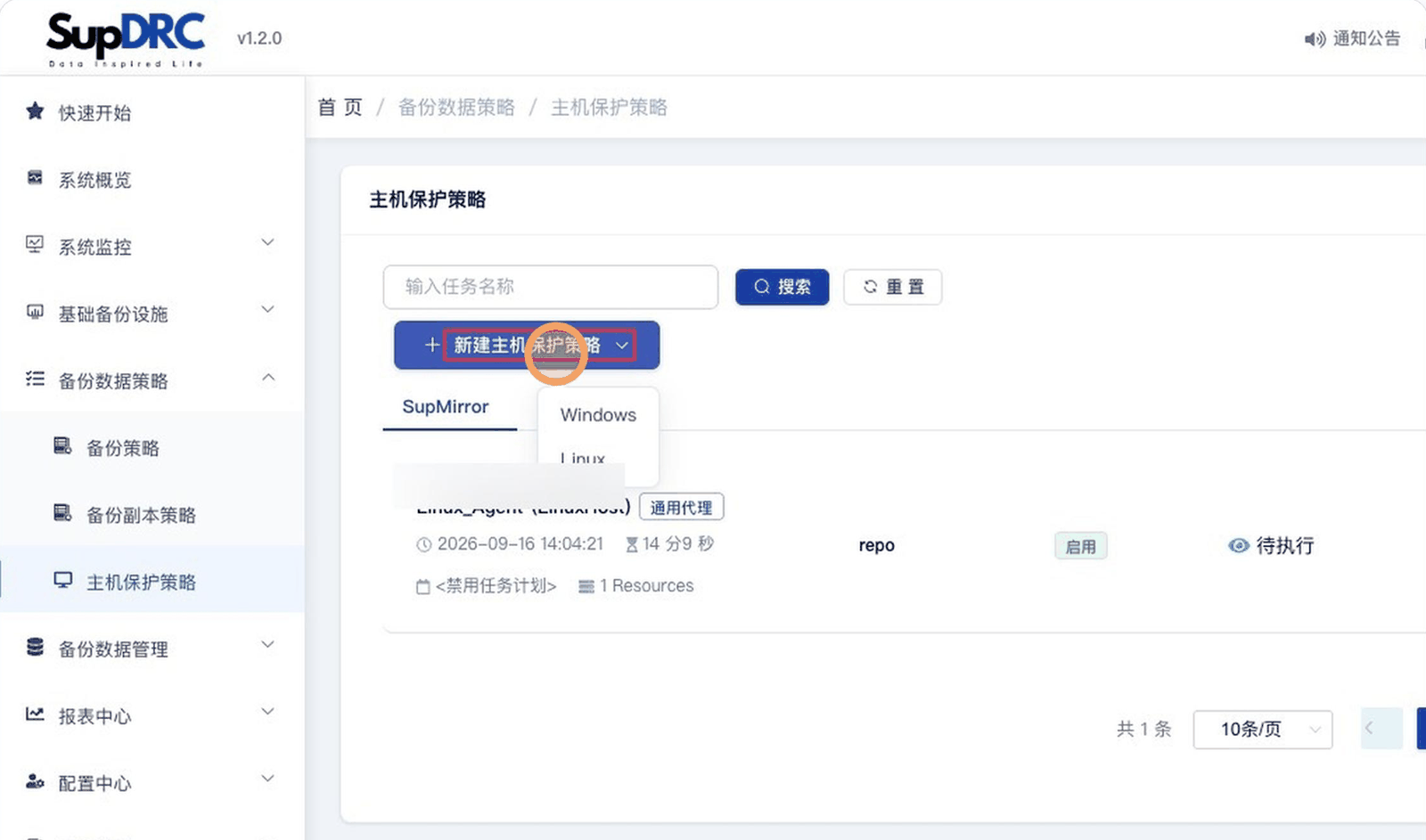
Task: Click the 备份数据策略 list icon
Action: pos(35,379)
